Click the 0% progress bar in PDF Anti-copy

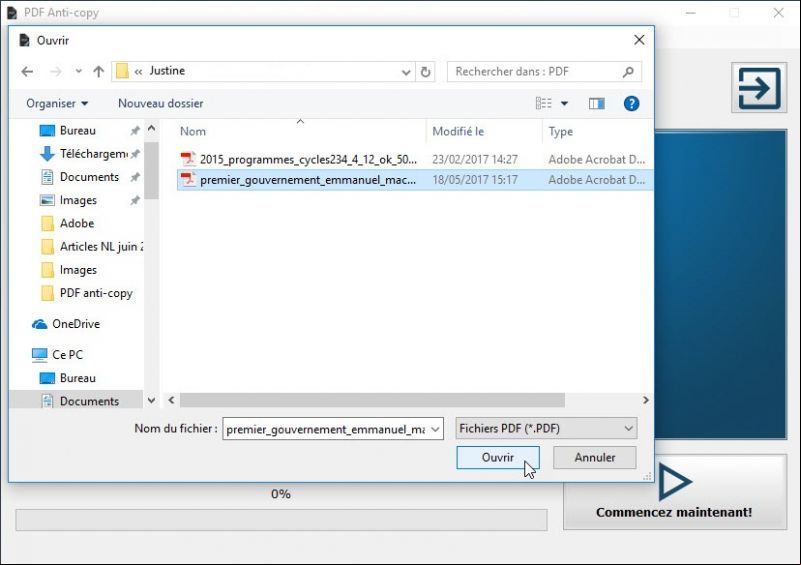pos(281,520)
